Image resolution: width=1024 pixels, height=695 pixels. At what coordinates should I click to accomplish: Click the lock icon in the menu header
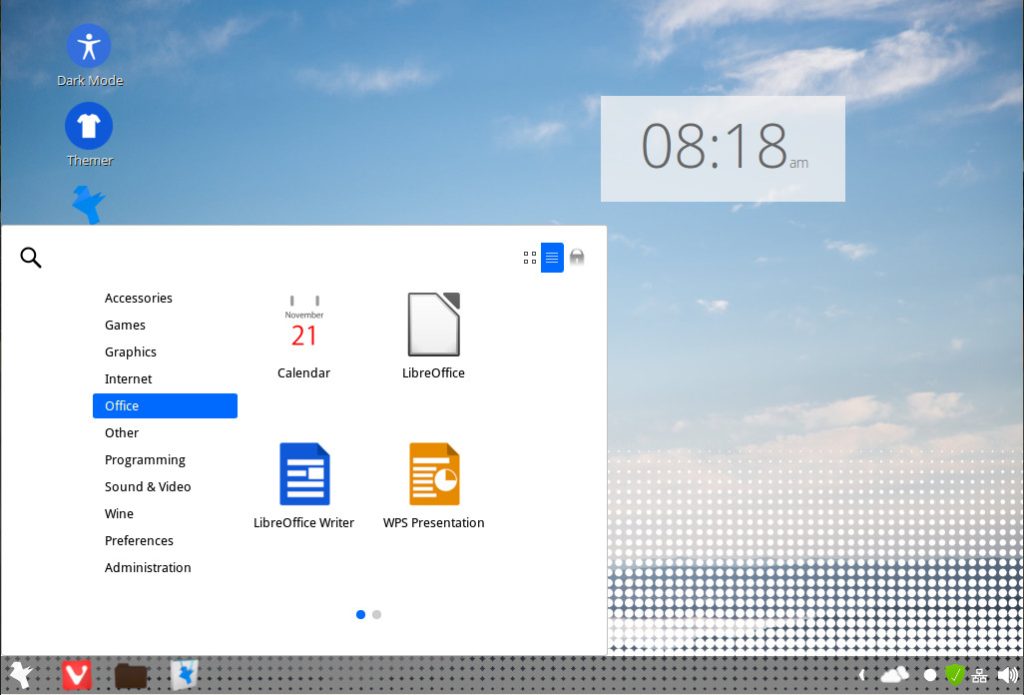pos(577,258)
